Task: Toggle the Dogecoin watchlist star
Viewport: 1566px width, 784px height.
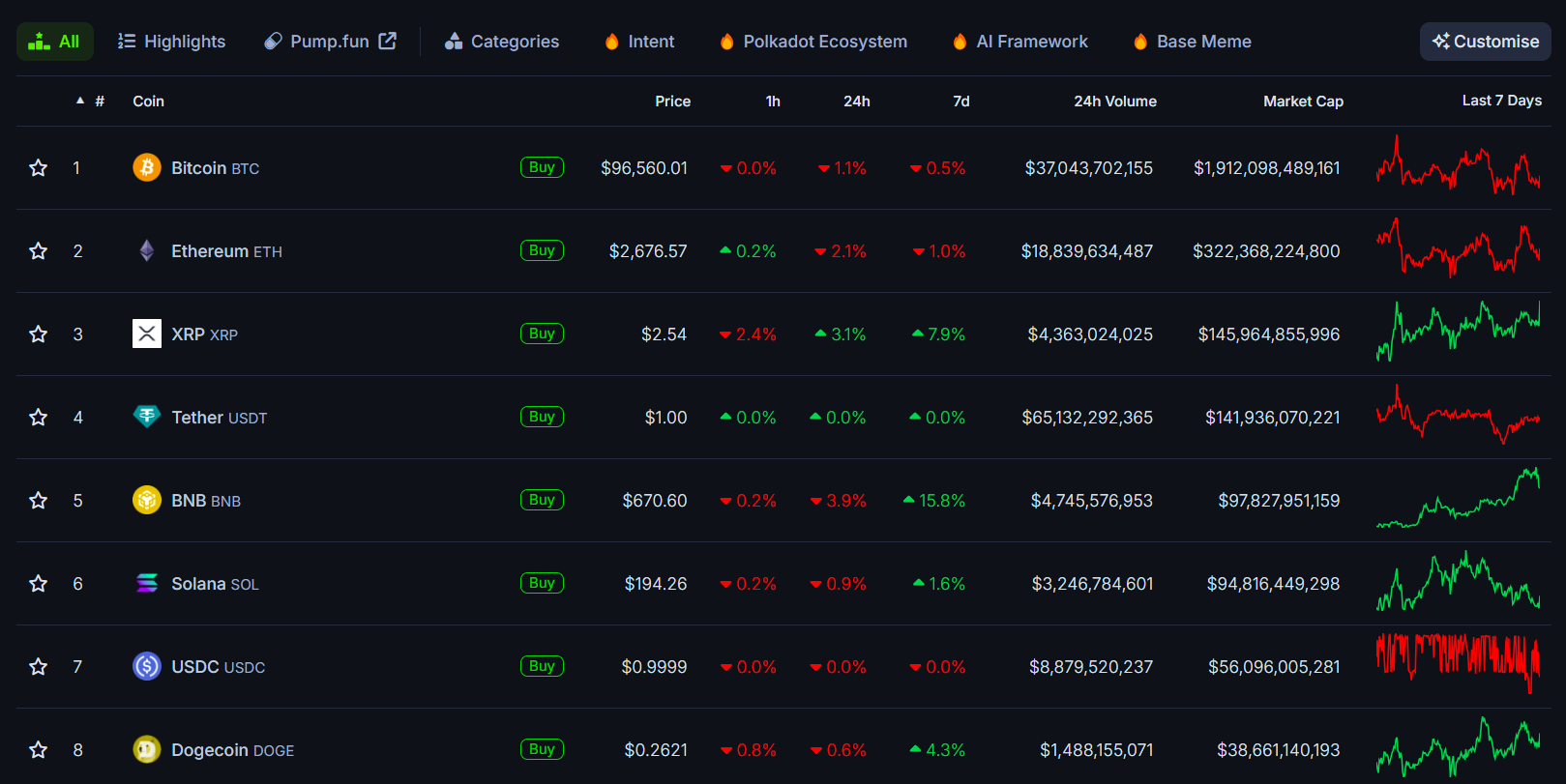Action: (39, 750)
